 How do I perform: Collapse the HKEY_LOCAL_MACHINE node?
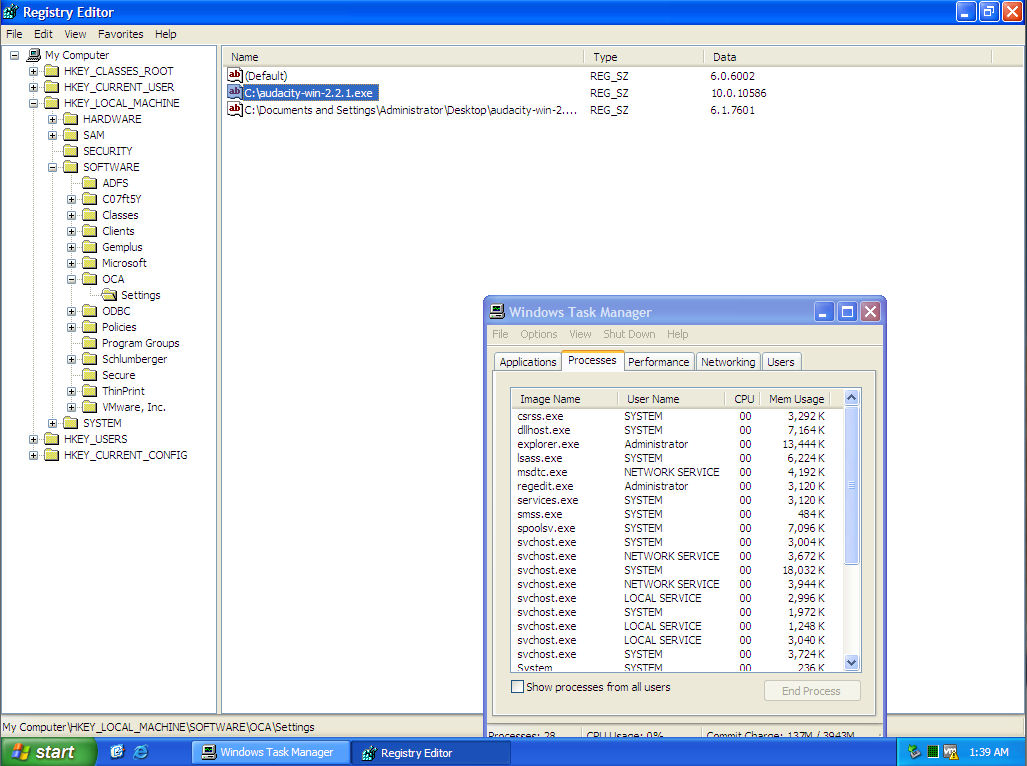pyautogui.click(x=33, y=103)
